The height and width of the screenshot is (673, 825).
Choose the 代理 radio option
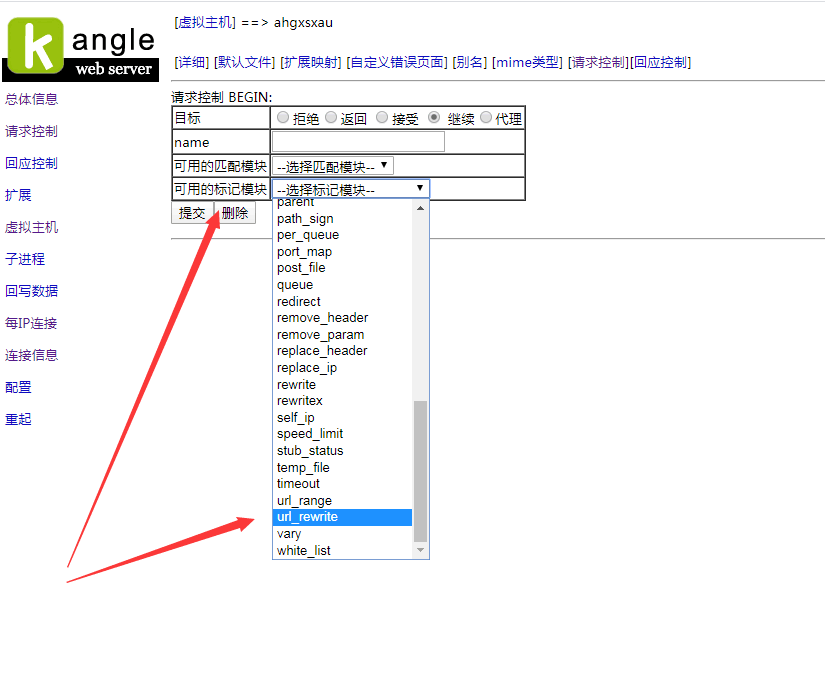coord(486,118)
